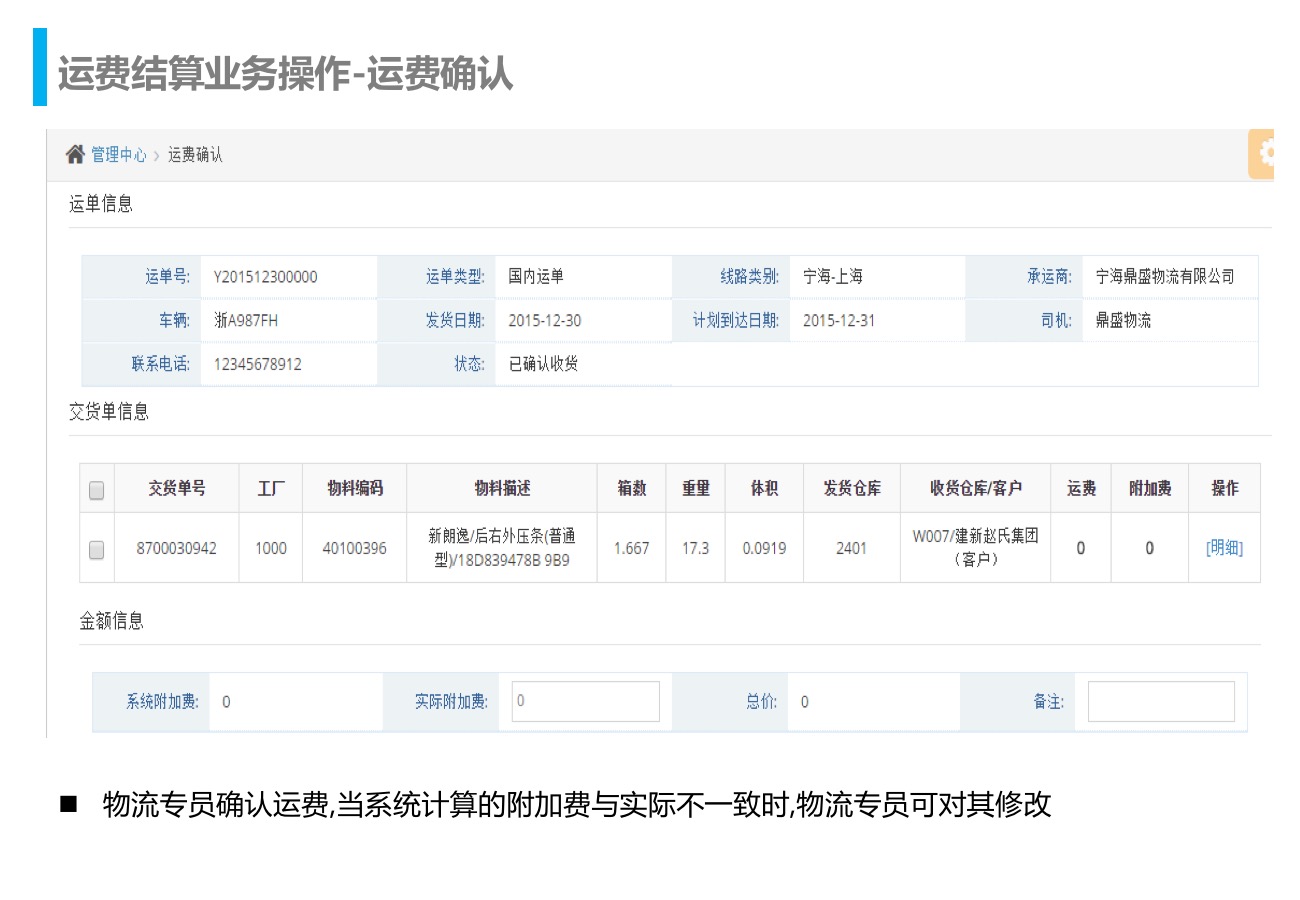The height and width of the screenshot is (900, 1300).
Task: Click the 实际附加费 input field
Action: point(585,701)
